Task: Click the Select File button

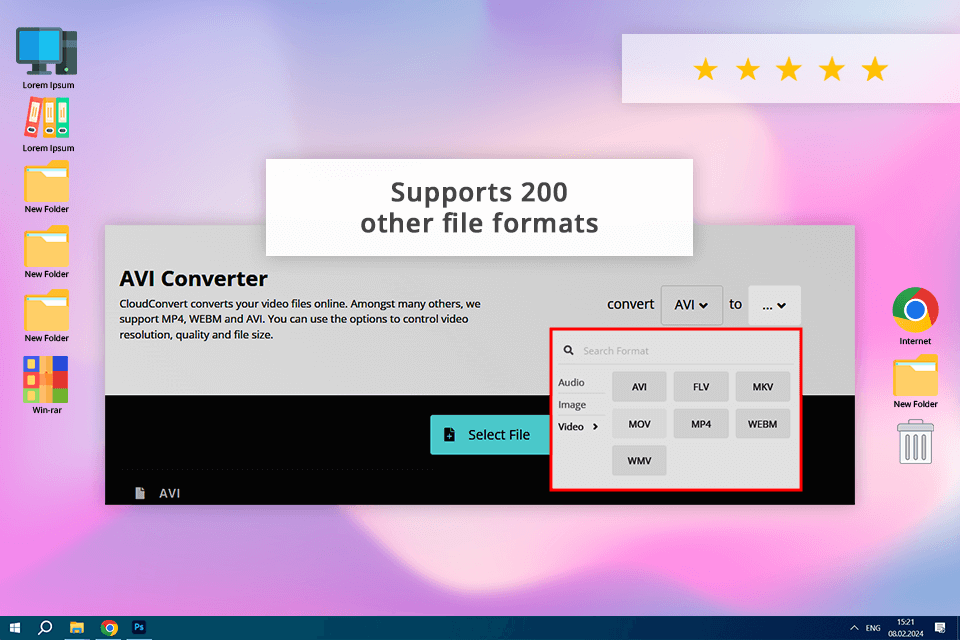Action: [490, 435]
